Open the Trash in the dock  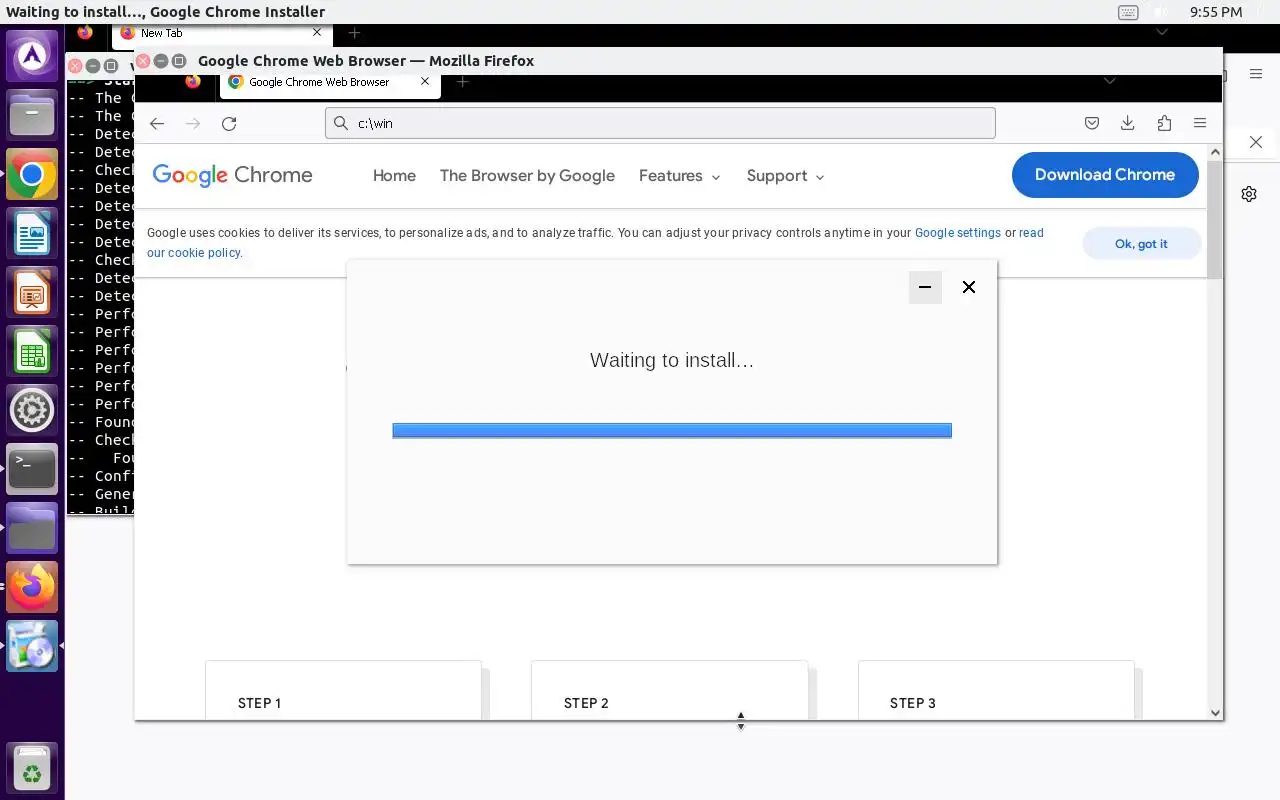[32, 769]
